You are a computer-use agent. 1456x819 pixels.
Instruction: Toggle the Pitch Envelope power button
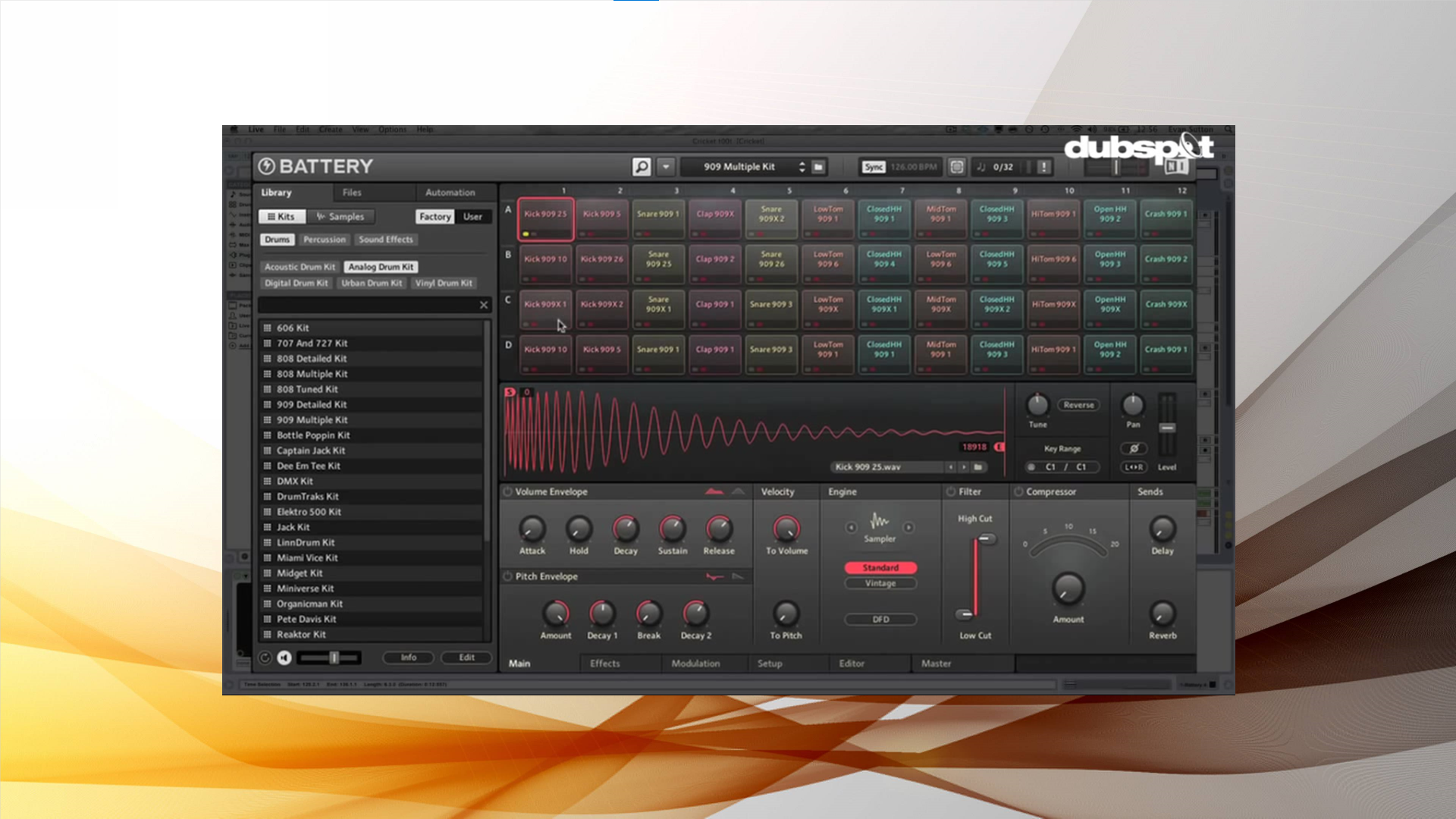[x=507, y=577]
